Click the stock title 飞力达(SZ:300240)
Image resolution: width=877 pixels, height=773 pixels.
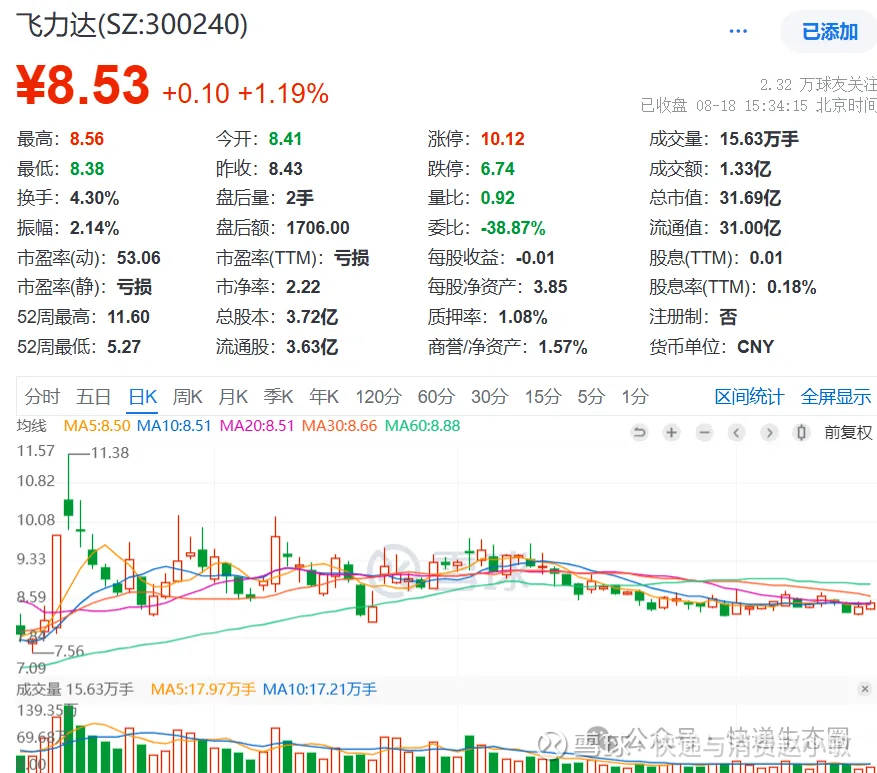[x=132, y=25]
